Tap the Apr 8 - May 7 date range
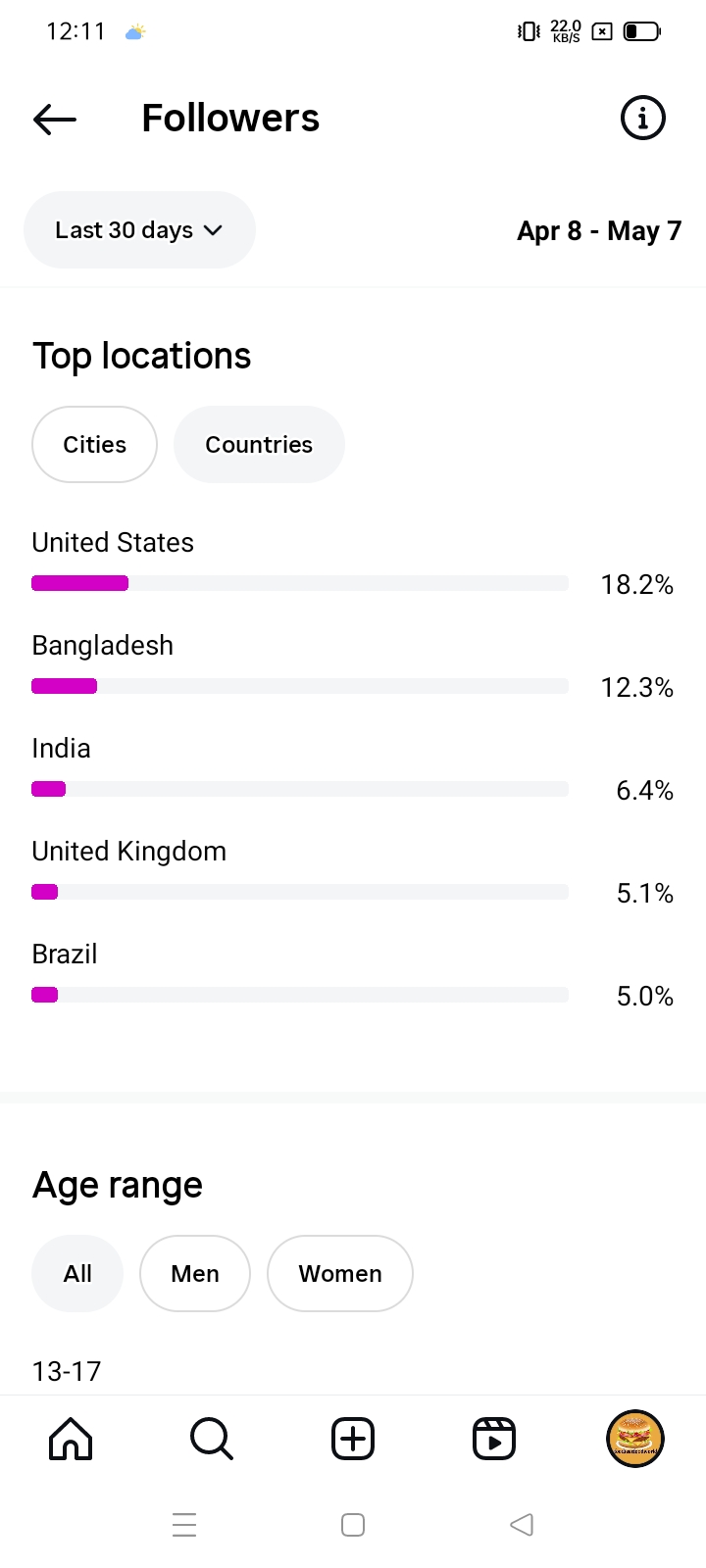 pos(599,231)
